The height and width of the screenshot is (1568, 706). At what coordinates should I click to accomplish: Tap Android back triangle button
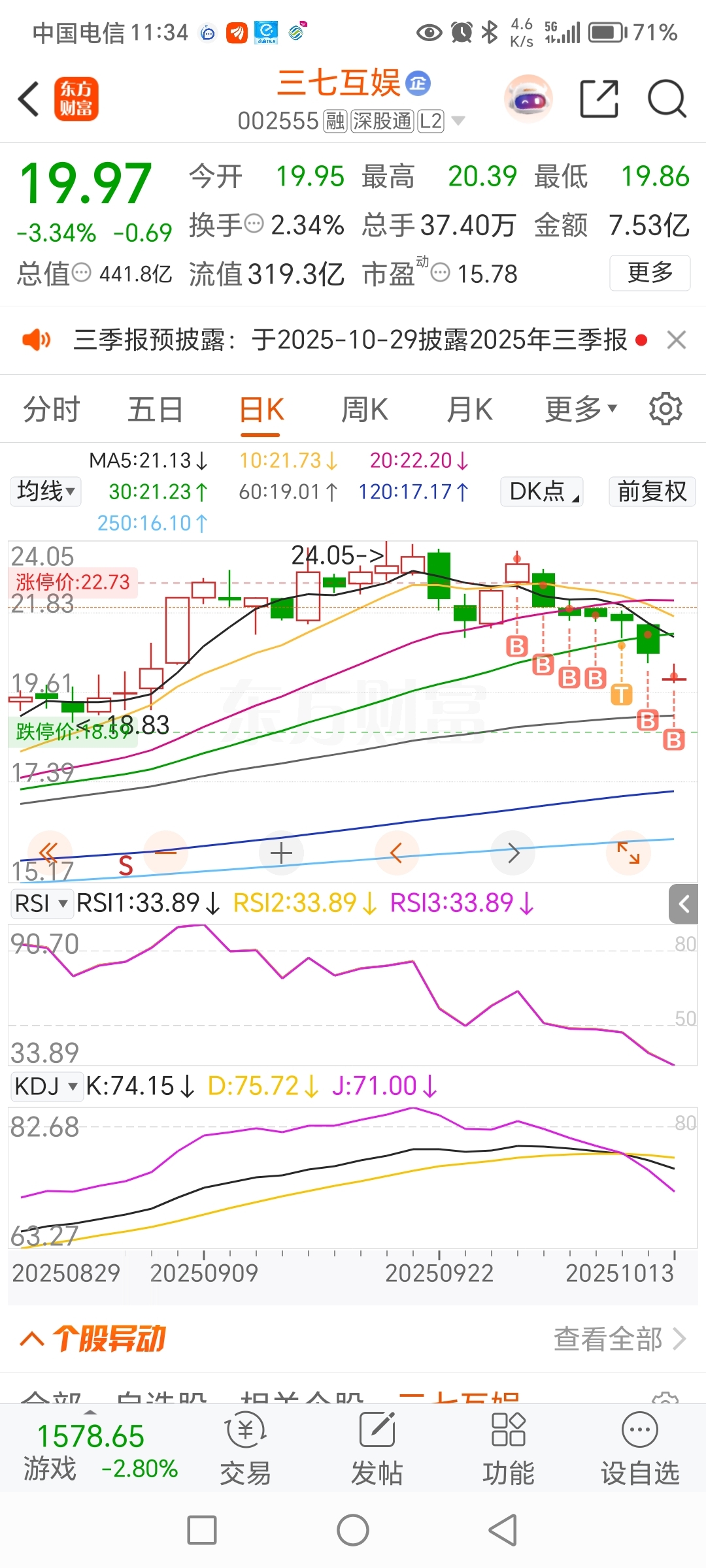tap(503, 1530)
